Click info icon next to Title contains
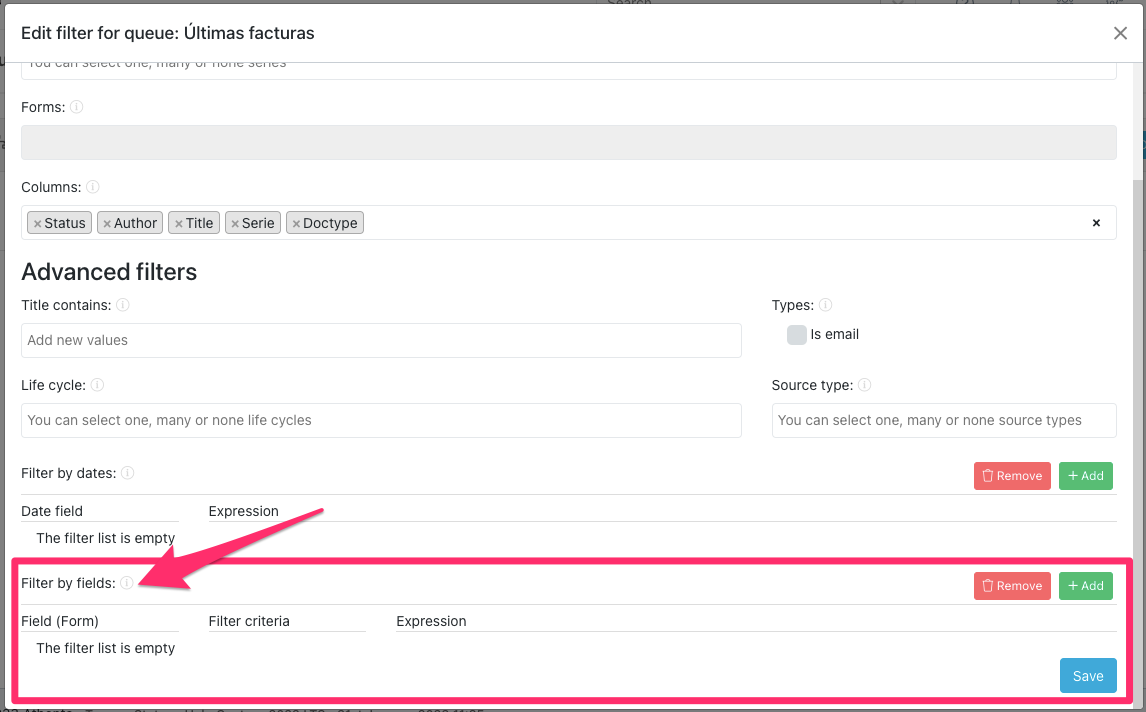1146x712 pixels. point(123,305)
